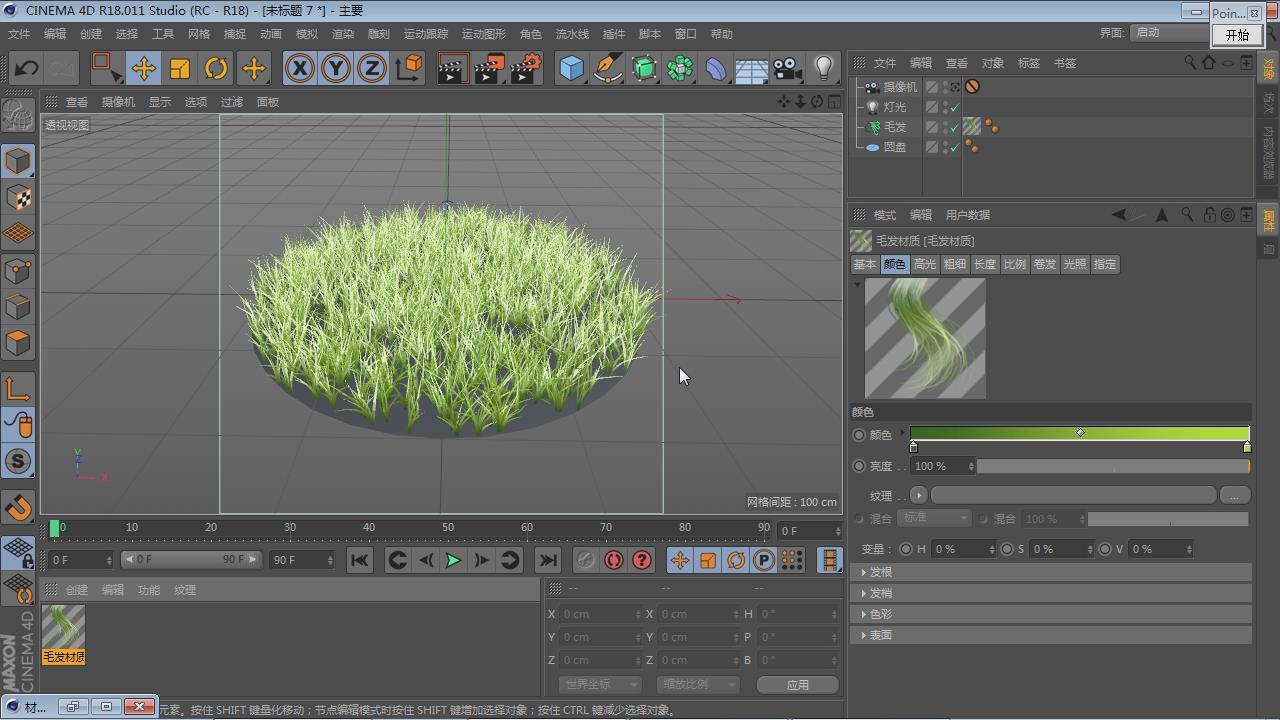The height and width of the screenshot is (720, 1280).
Task: Click the texture browse (...) button
Action: point(1234,496)
